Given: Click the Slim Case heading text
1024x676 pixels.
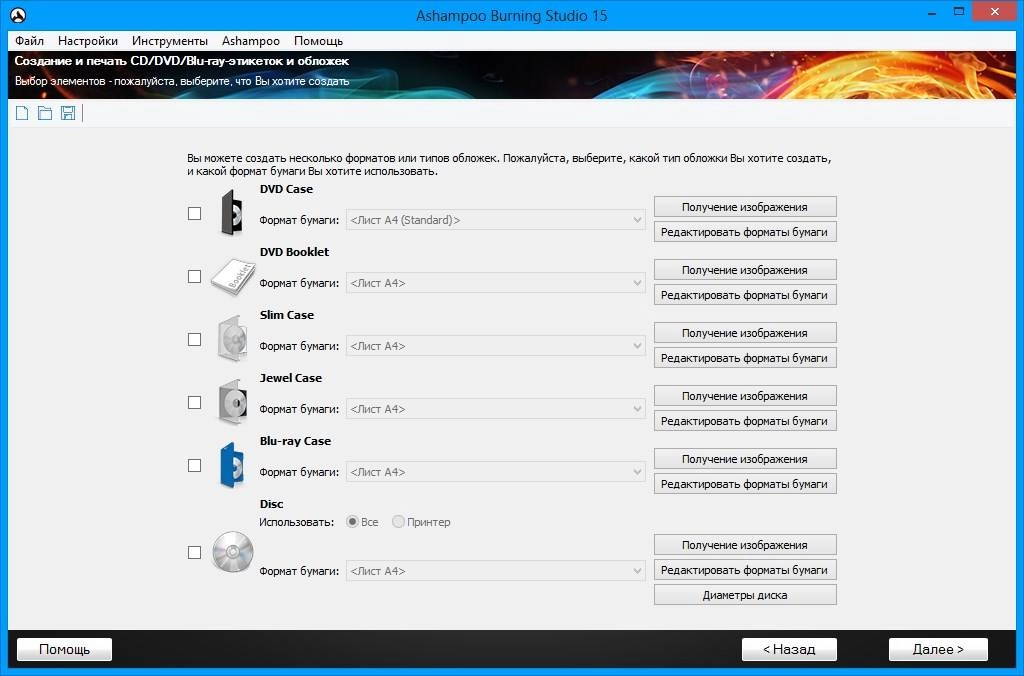Looking at the screenshot, I should pos(287,315).
